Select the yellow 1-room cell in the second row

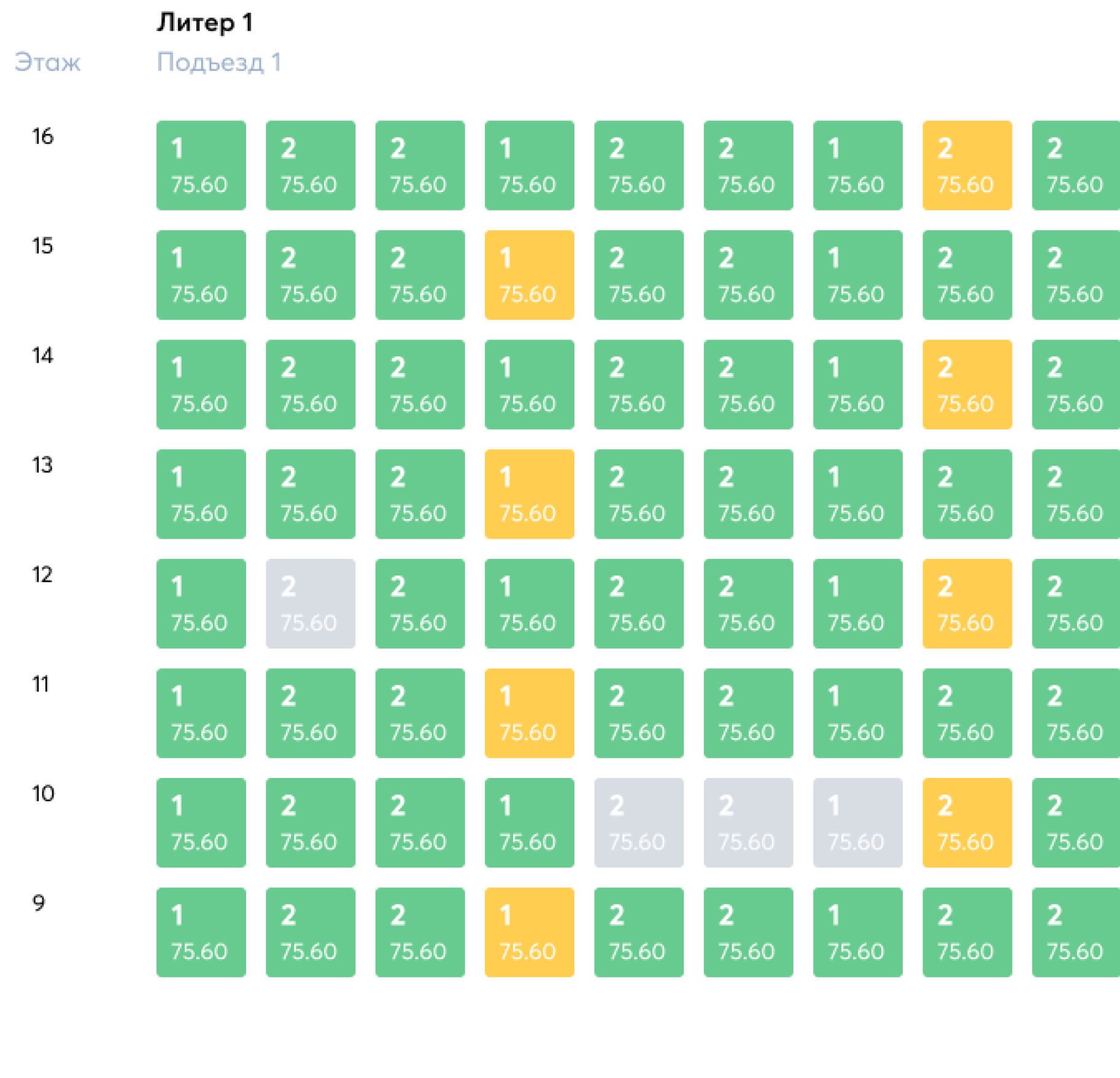pos(529,275)
